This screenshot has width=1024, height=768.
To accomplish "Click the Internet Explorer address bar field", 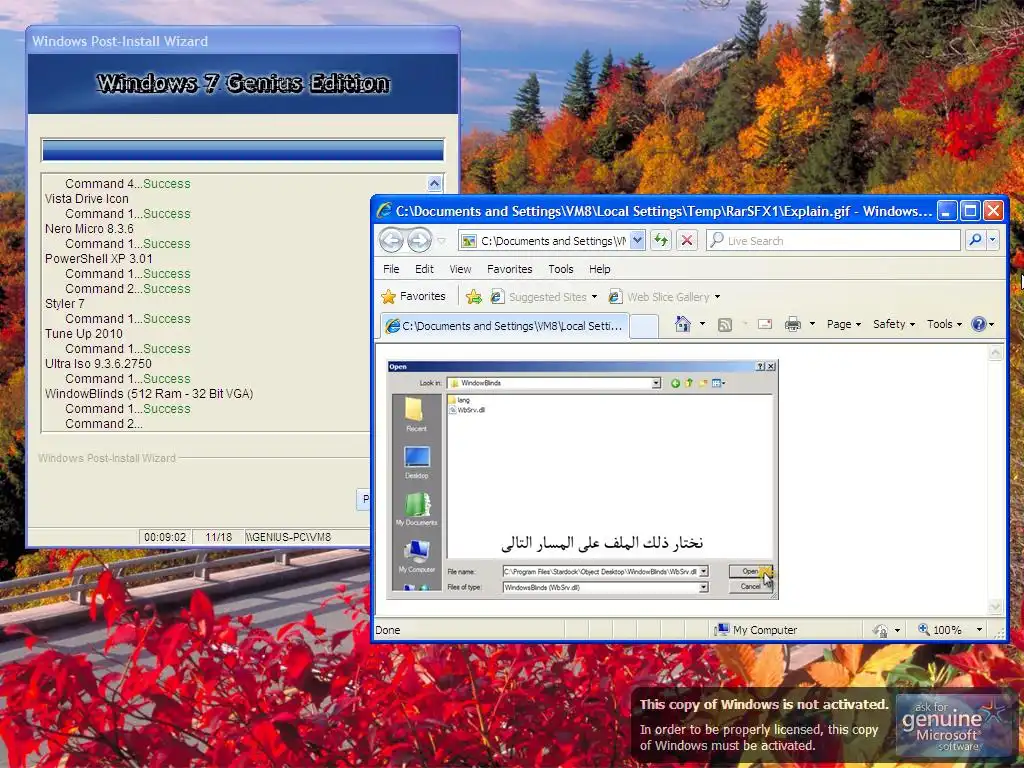I will 552,240.
